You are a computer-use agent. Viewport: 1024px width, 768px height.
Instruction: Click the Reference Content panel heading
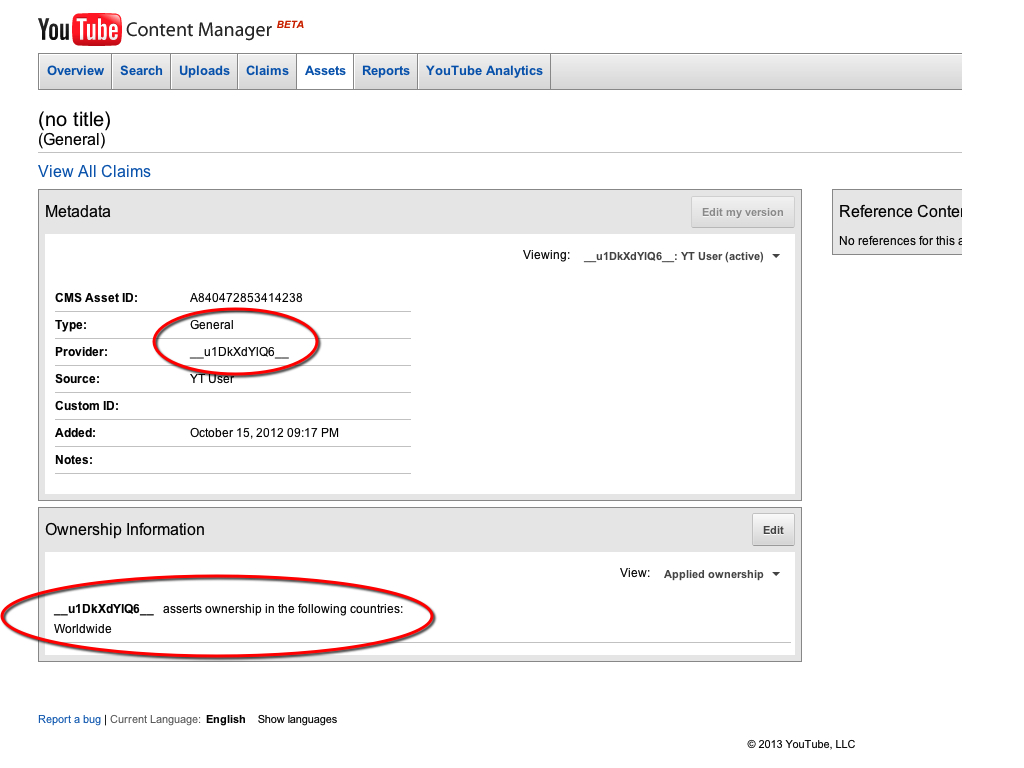click(900, 212)
